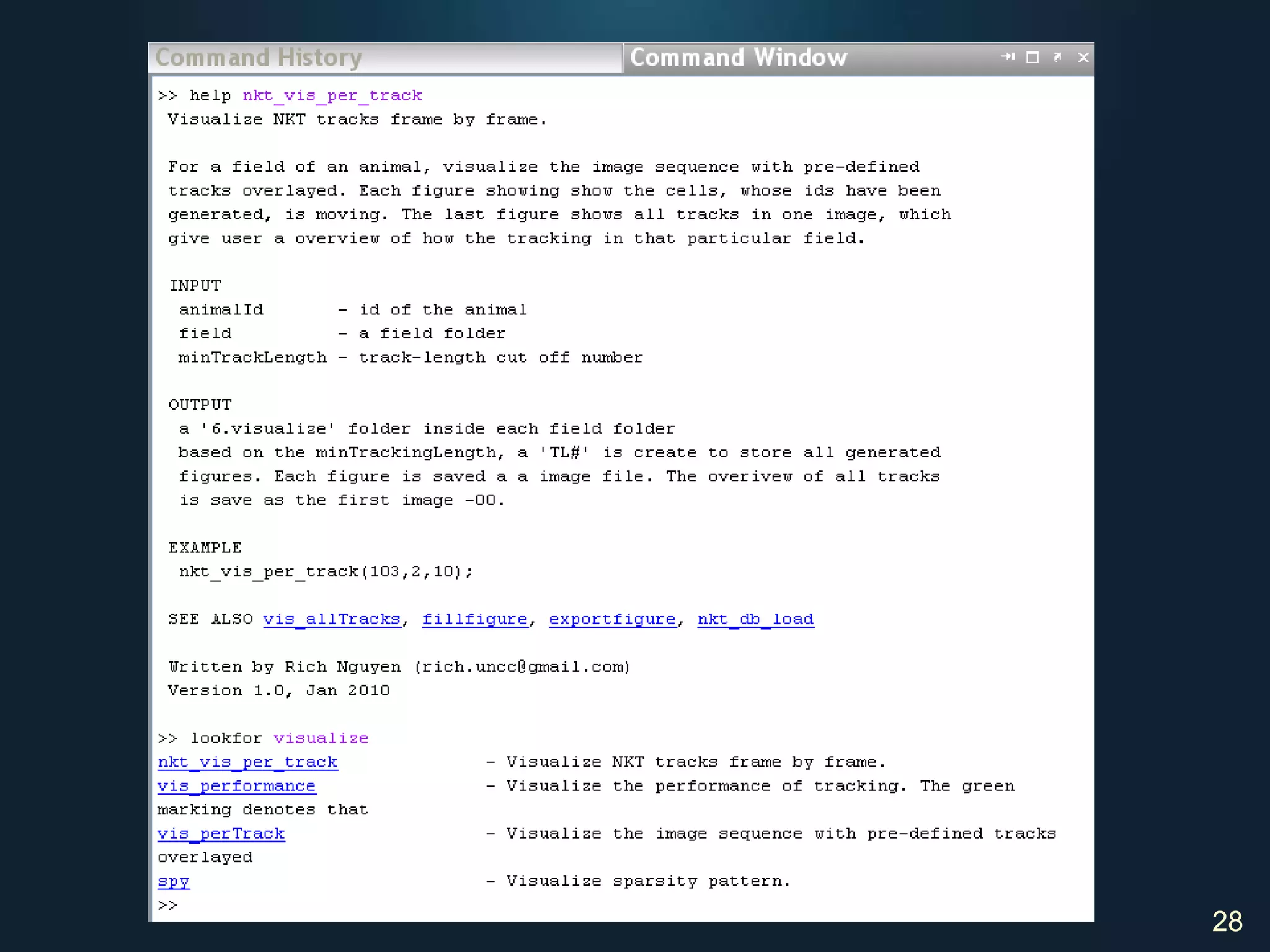Viewport: 1270px width, 952px height.
Task: Click the spy function link
Action: 173,881
